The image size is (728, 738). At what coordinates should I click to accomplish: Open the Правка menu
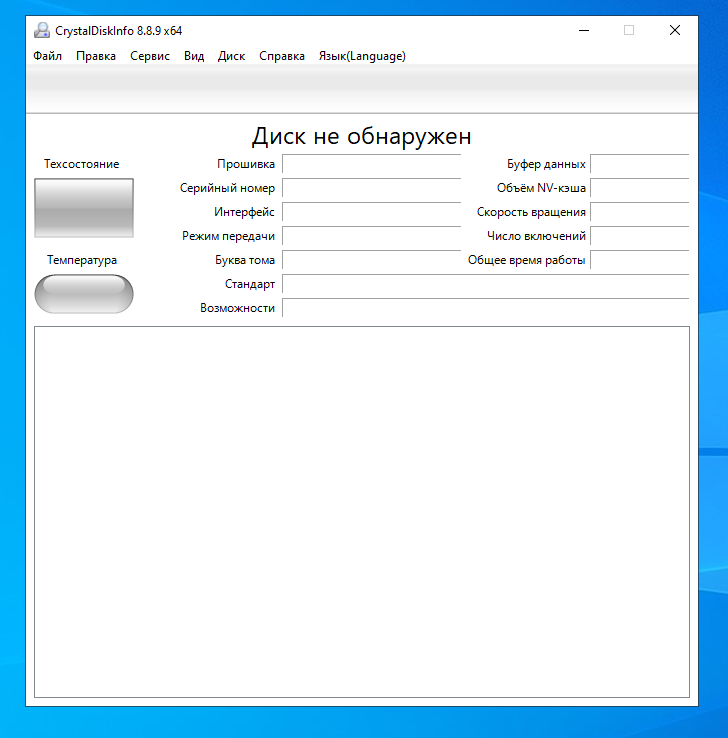(x=96, y=56)
